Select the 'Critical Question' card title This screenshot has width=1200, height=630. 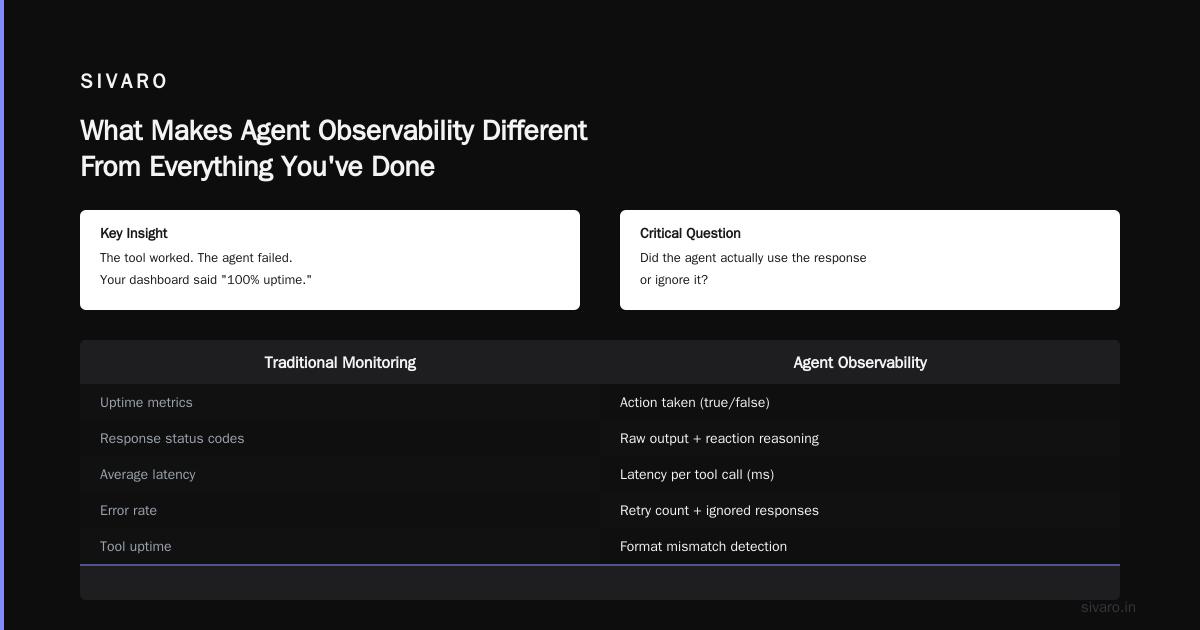click(690, 233)
